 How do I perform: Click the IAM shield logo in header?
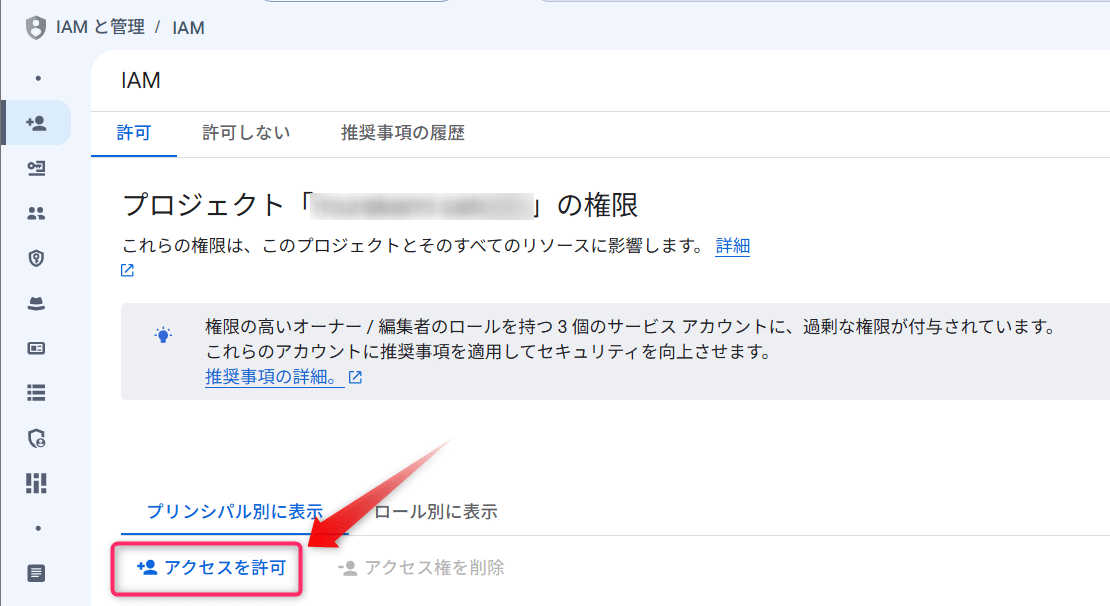pyautogui.click(x=35, y=28)
